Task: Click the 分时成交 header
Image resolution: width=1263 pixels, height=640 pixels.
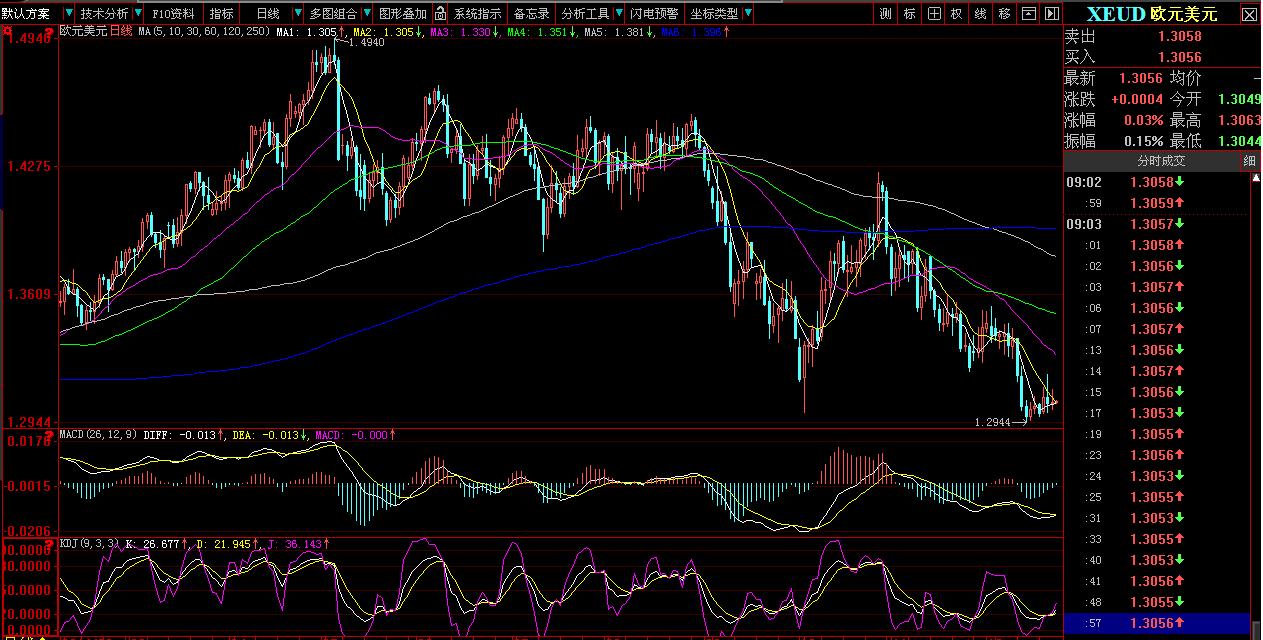Action: [1160, 161]
